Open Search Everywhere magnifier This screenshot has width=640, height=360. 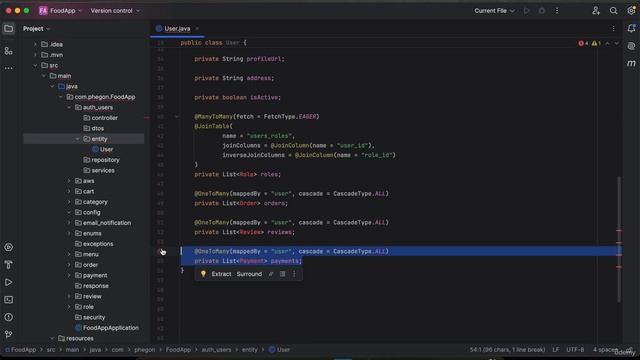pos(613,11)
